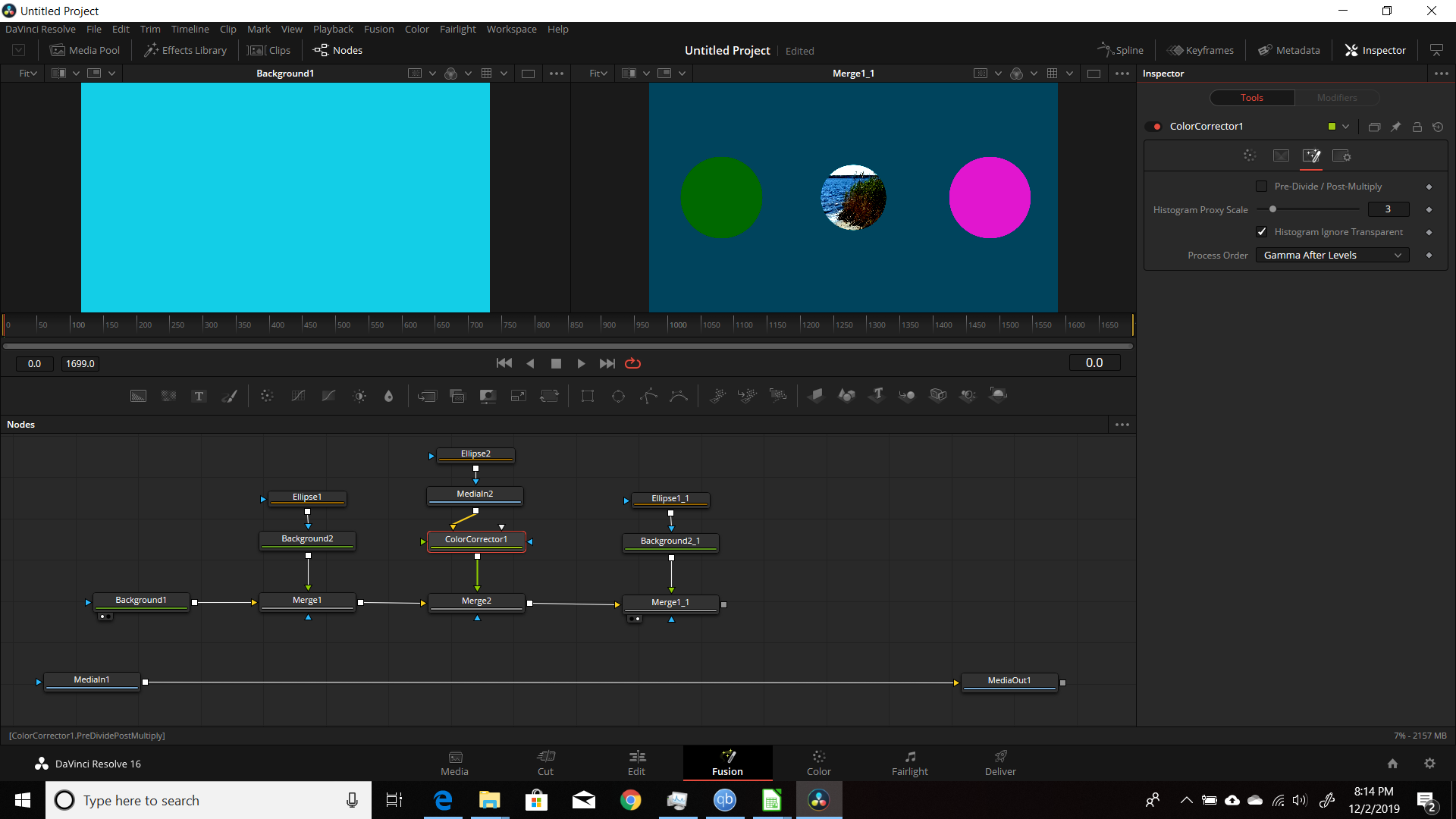Toggle Keyframes editor panel
Image resolution: width=1456 pixels, height=819 pixels.
(1200, 50)
